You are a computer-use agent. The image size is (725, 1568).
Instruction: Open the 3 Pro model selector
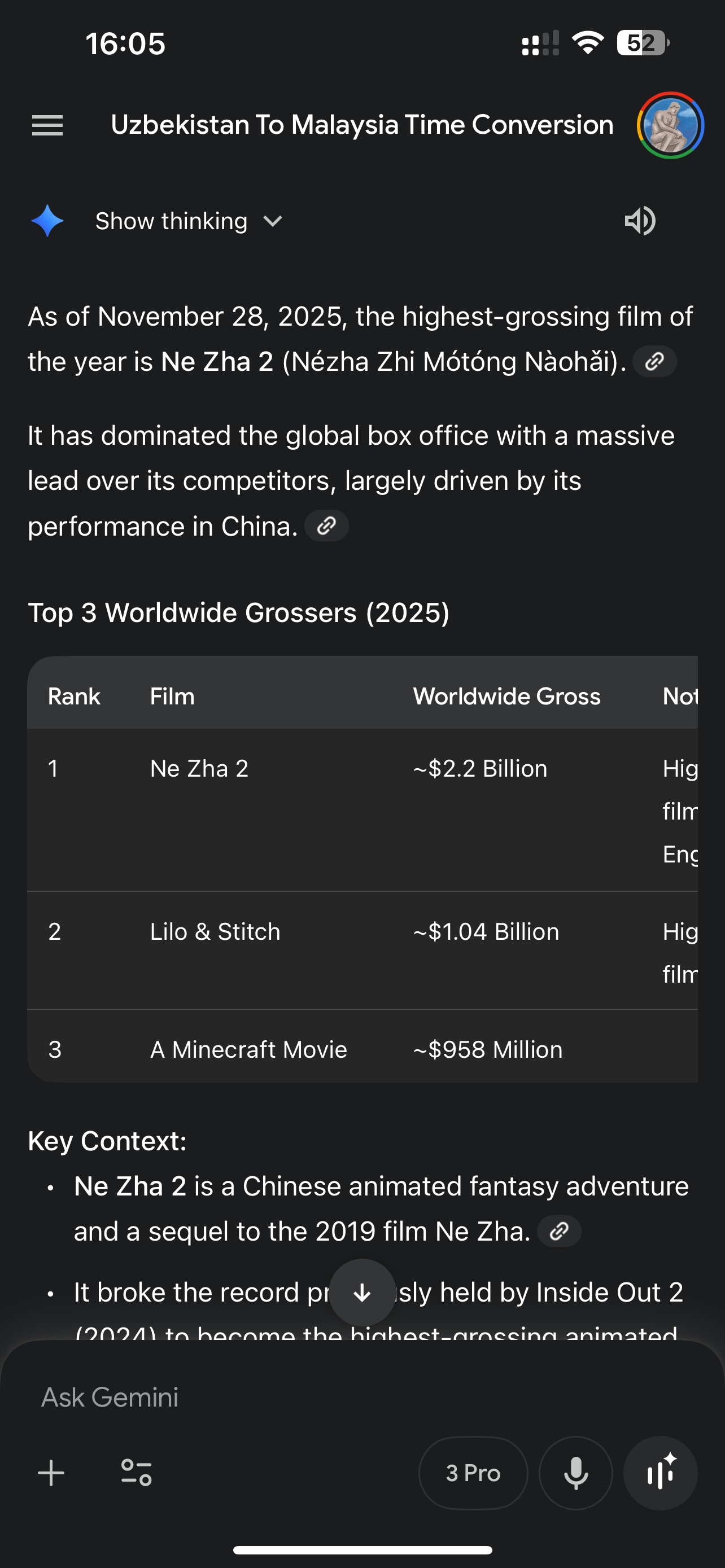coord(473,1473)
